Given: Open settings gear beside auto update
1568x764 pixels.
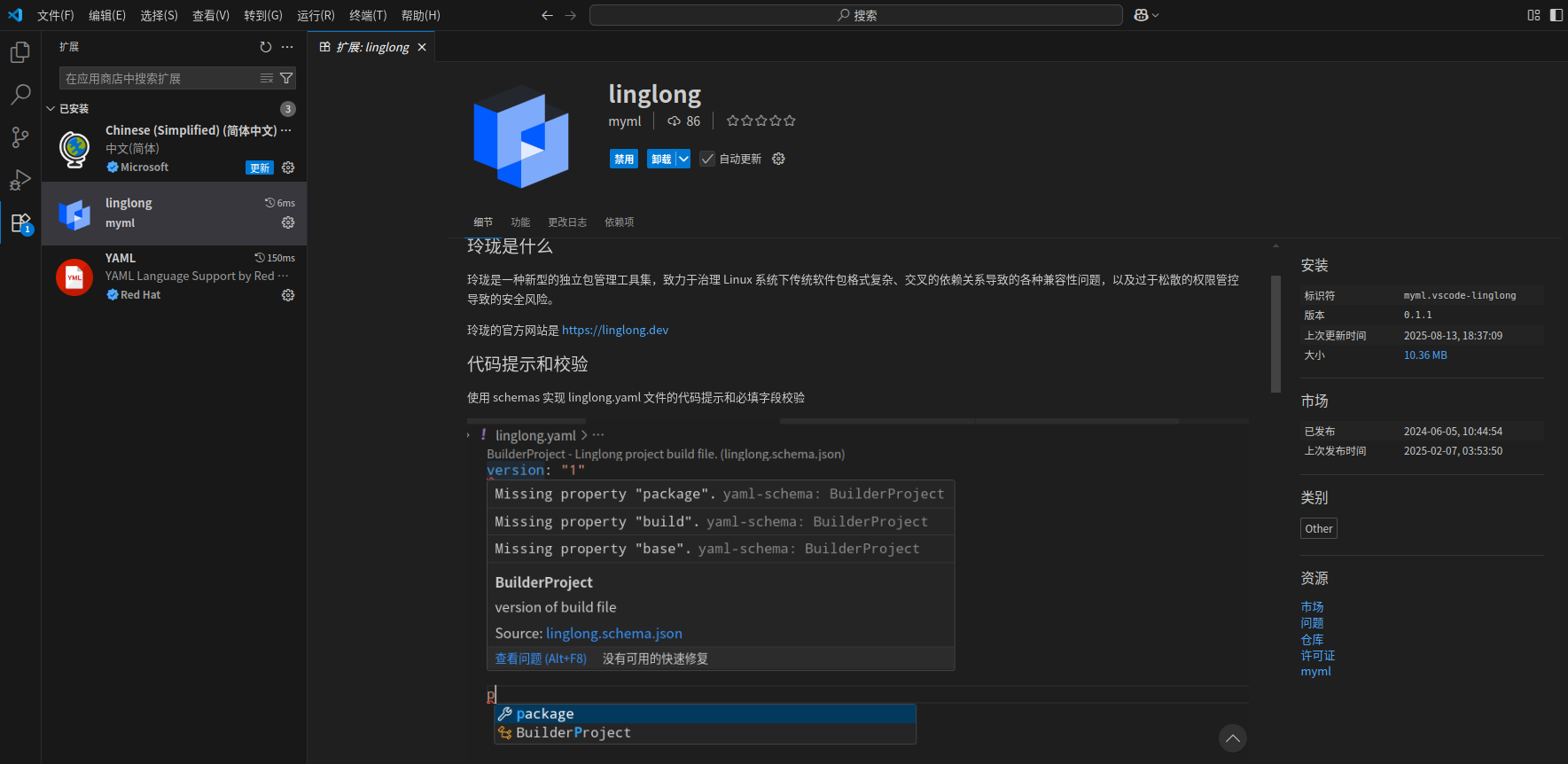Looking at the screenshot, I should pos(778,159).
